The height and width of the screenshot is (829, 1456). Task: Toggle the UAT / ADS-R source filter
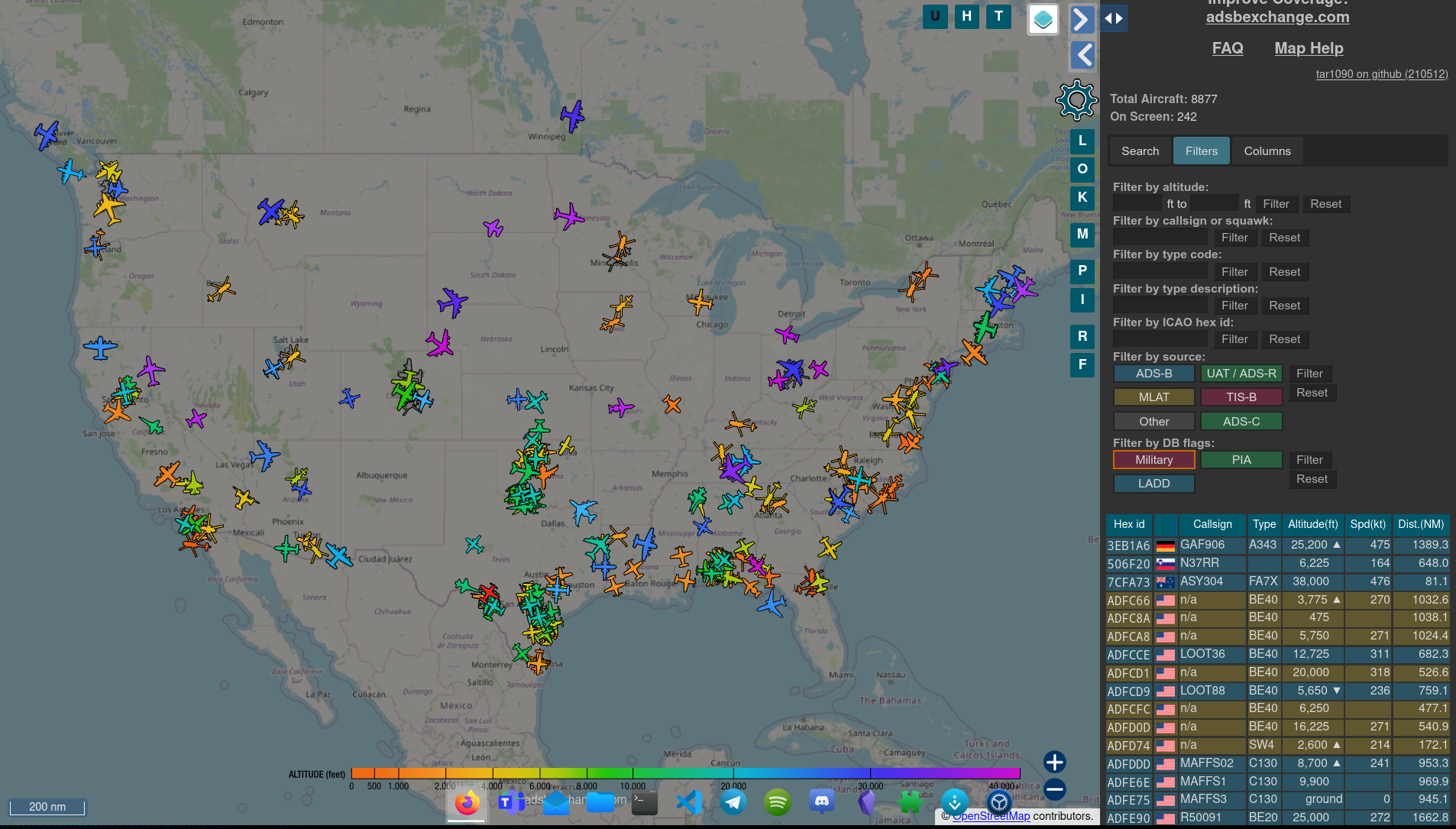1241,374
